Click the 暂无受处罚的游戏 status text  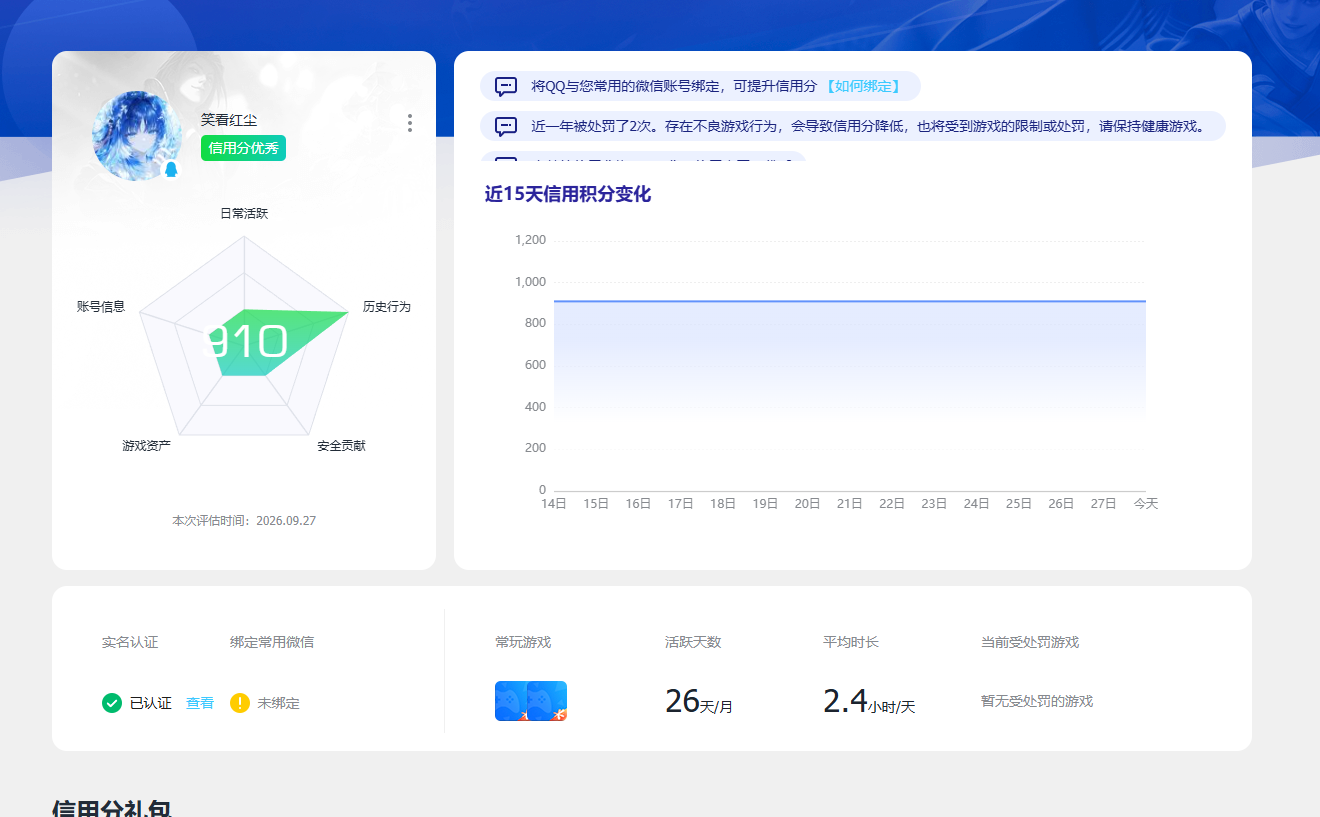pyautogui.click(x=1037, y=701)
